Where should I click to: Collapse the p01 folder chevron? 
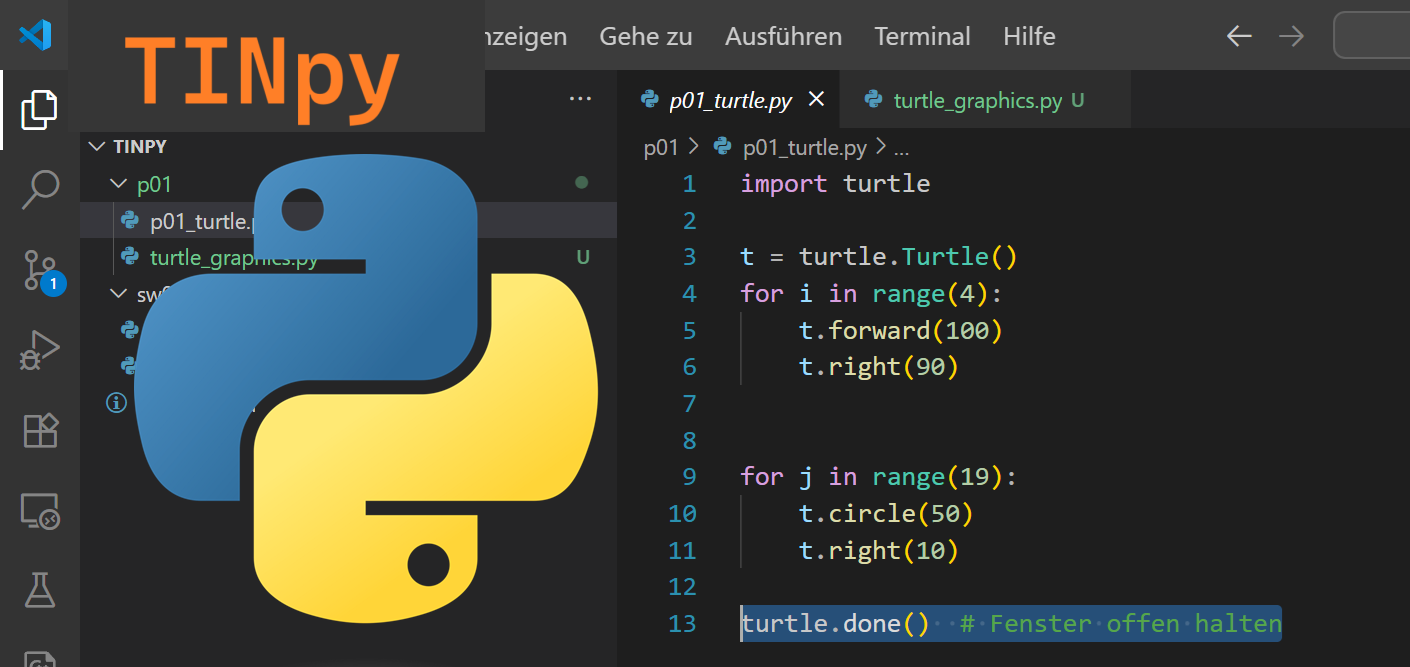click(119, 184)
